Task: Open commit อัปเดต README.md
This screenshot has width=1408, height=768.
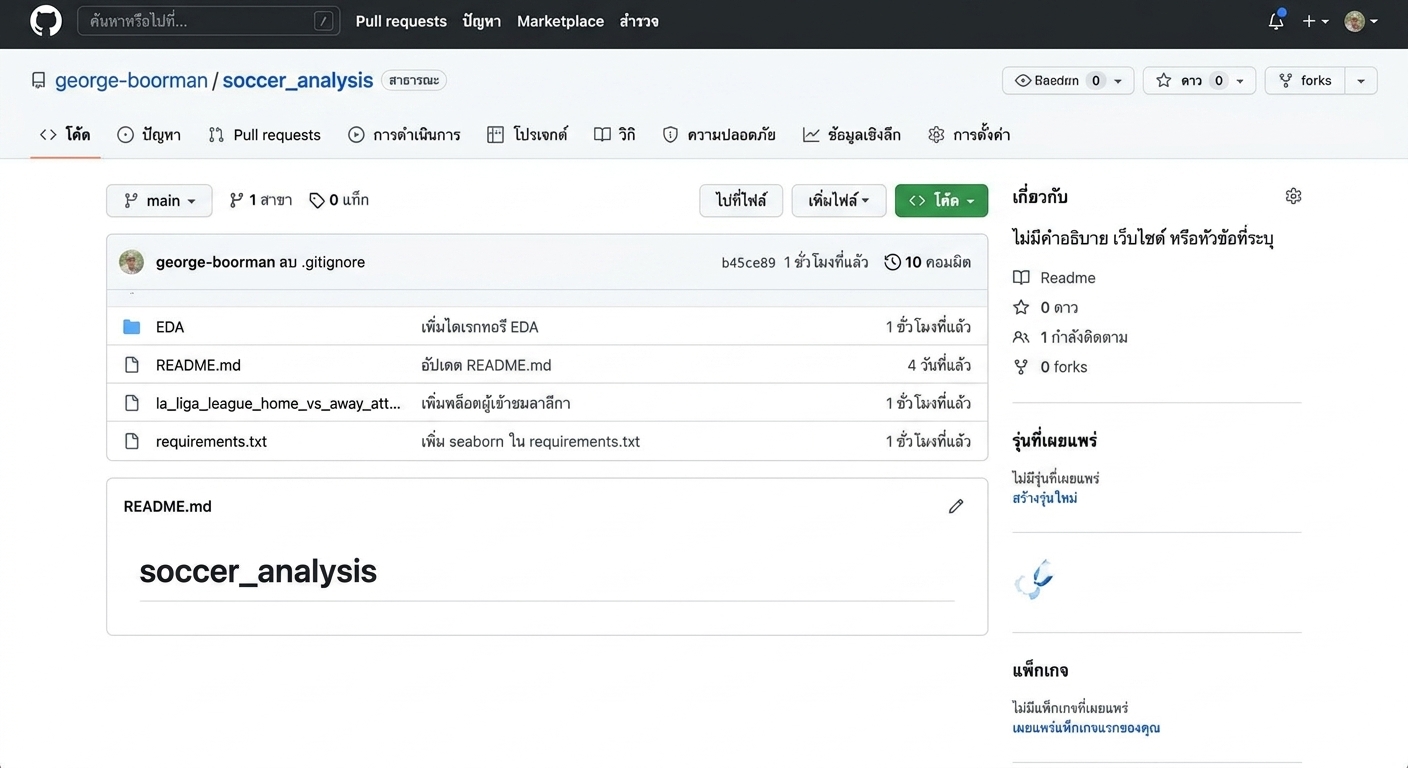Action: 486,365
